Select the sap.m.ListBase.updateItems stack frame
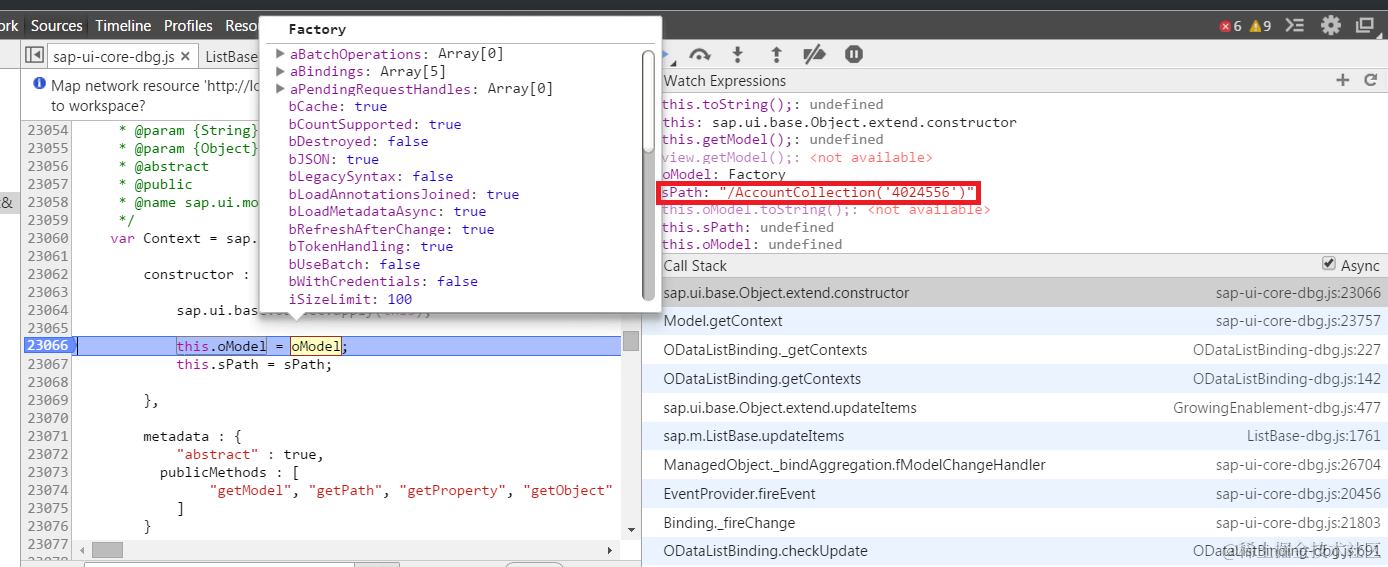 click(x=1015, y=436)
